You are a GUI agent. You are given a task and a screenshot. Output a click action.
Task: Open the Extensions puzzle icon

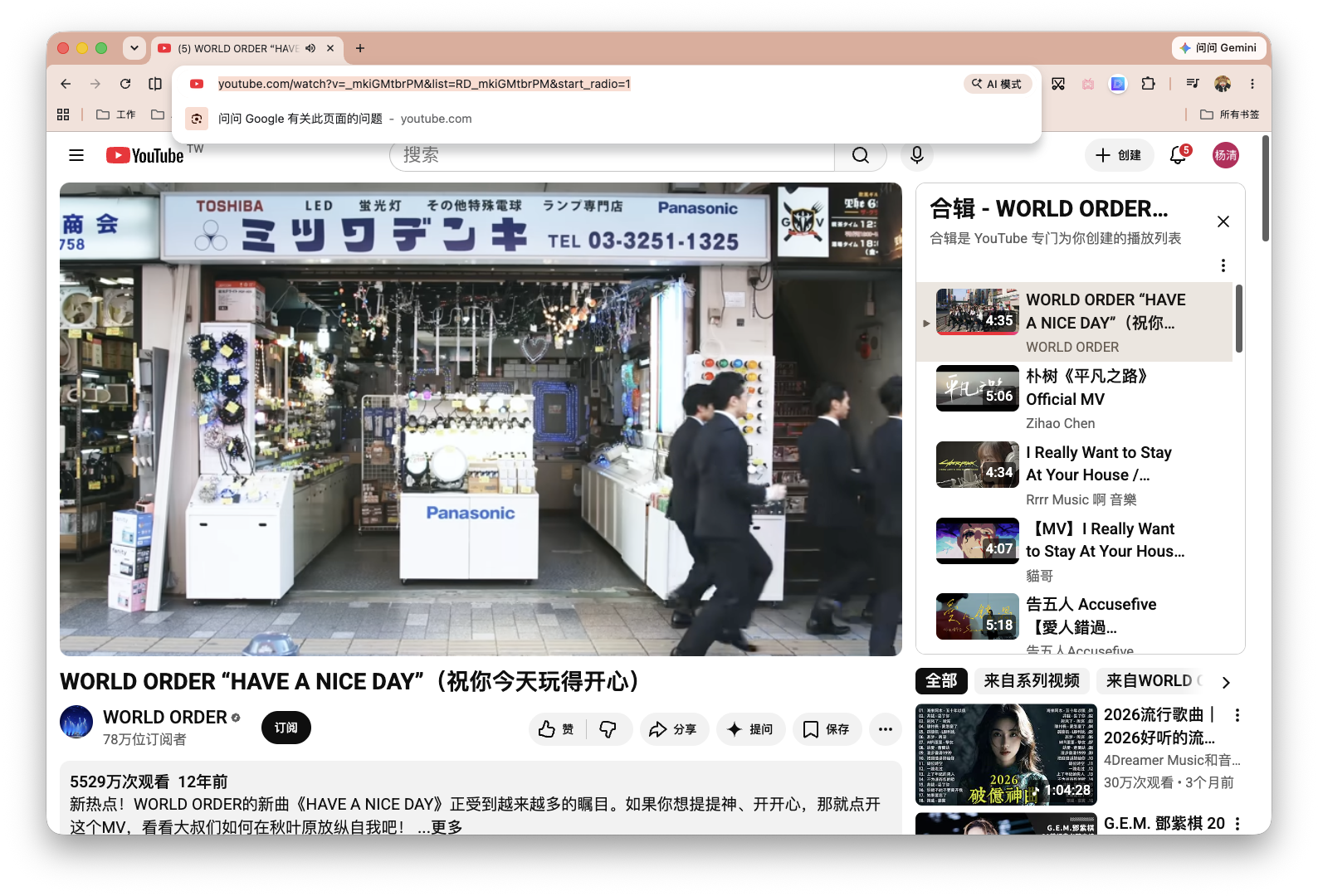click(x=1148, y=84)
